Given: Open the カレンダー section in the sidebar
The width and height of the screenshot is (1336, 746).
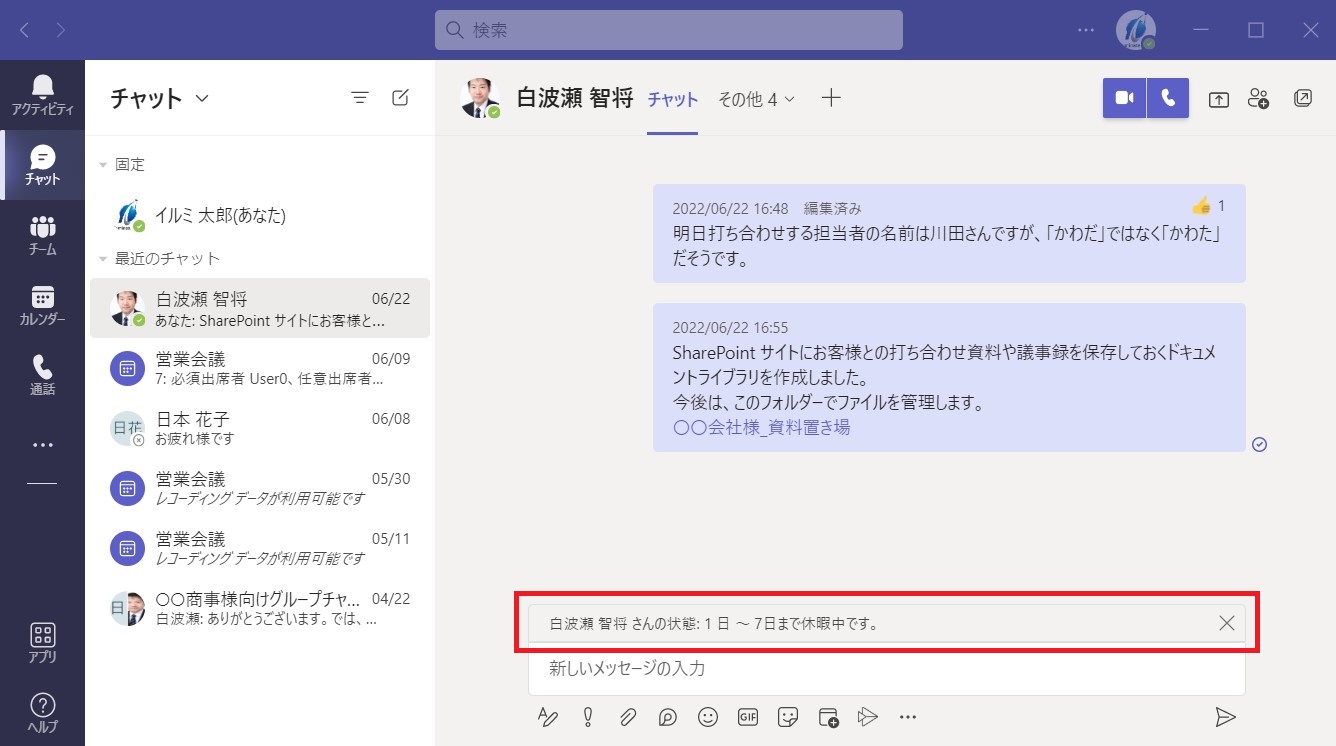Looking at the screenshot, I should (42, 306).
